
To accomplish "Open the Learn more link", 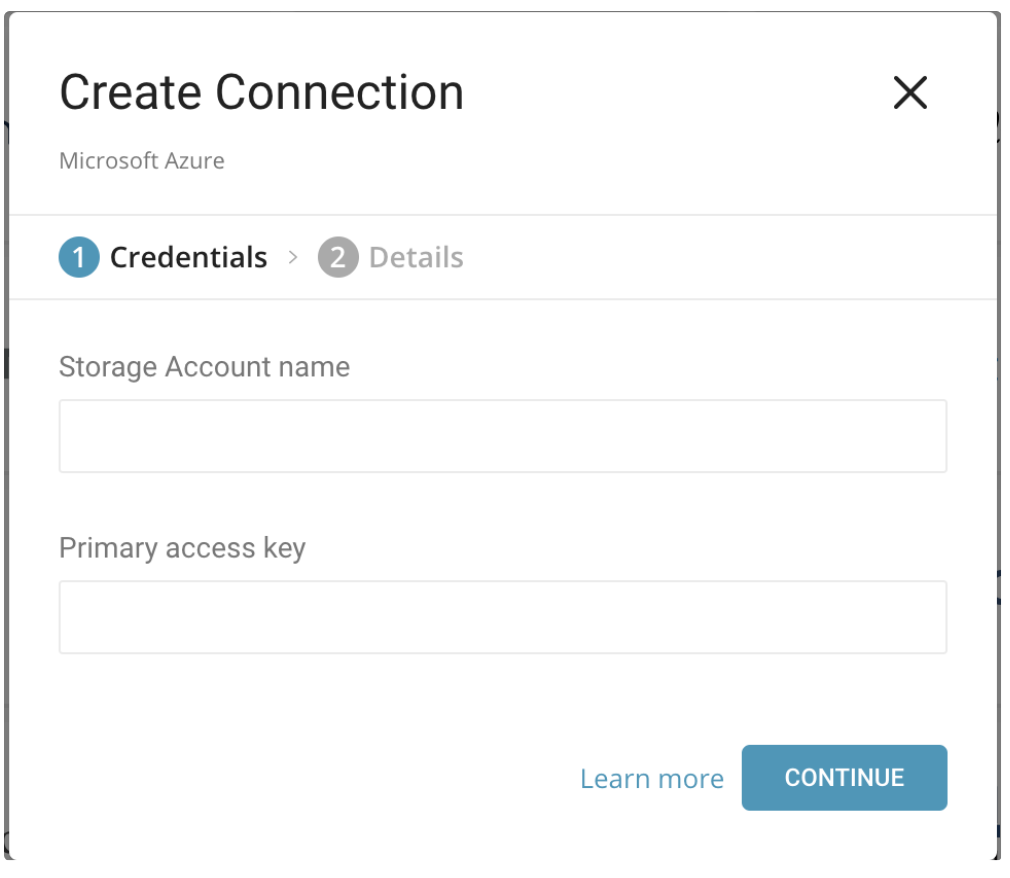I will 651,779.
